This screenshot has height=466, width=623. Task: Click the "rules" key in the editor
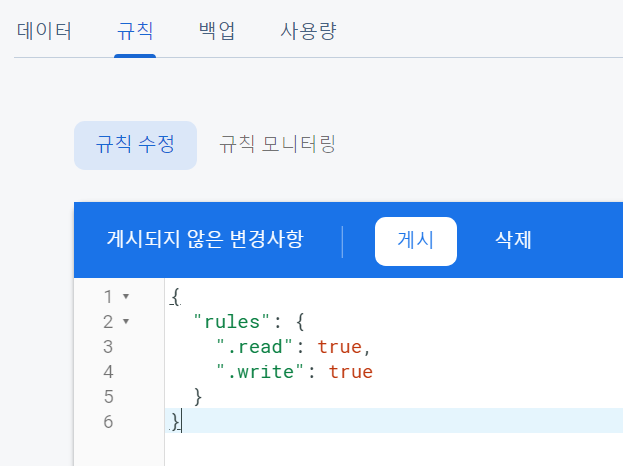tap(232, 322)
